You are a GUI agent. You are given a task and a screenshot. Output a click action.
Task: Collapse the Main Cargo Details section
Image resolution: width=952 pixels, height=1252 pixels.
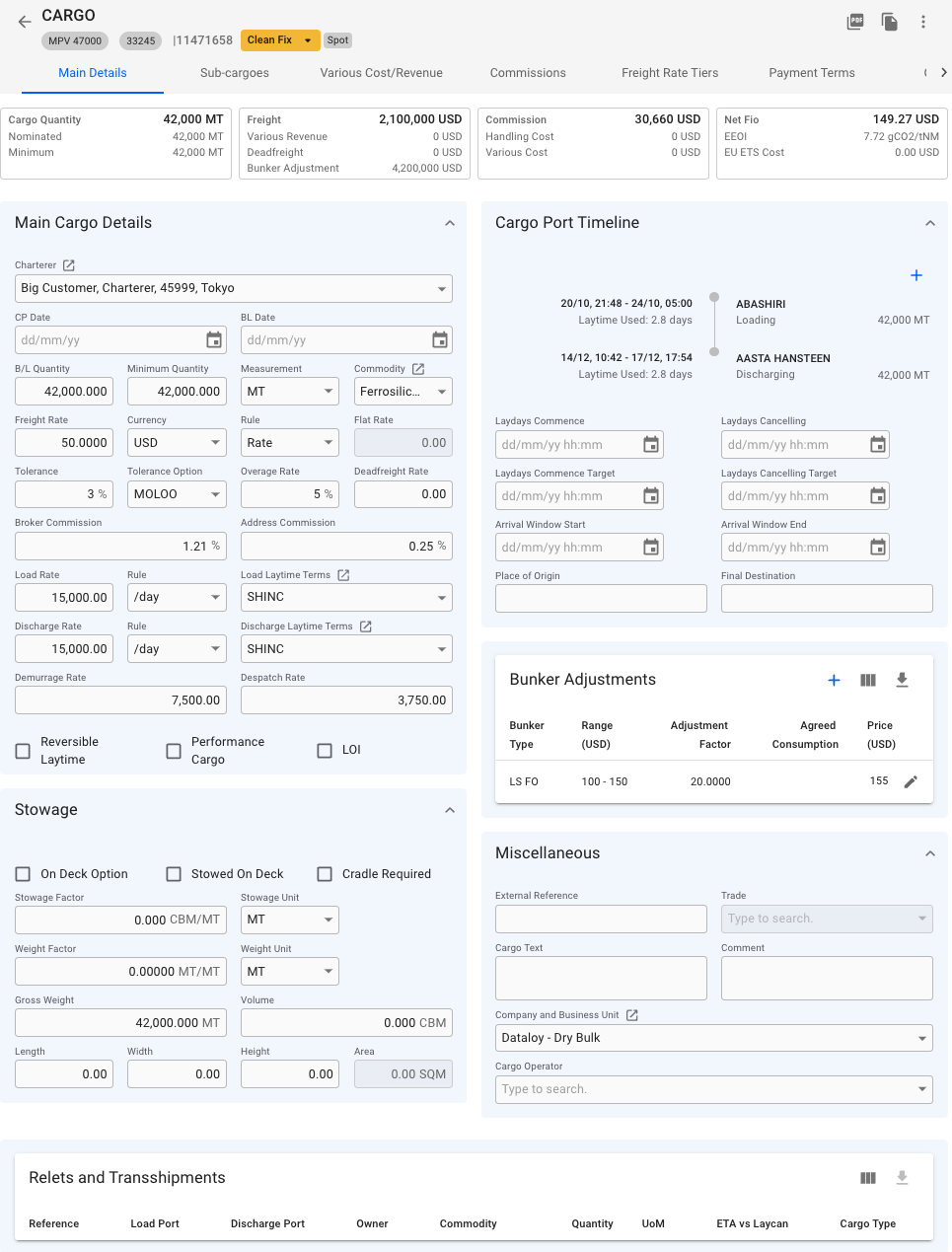coord(450,223)
